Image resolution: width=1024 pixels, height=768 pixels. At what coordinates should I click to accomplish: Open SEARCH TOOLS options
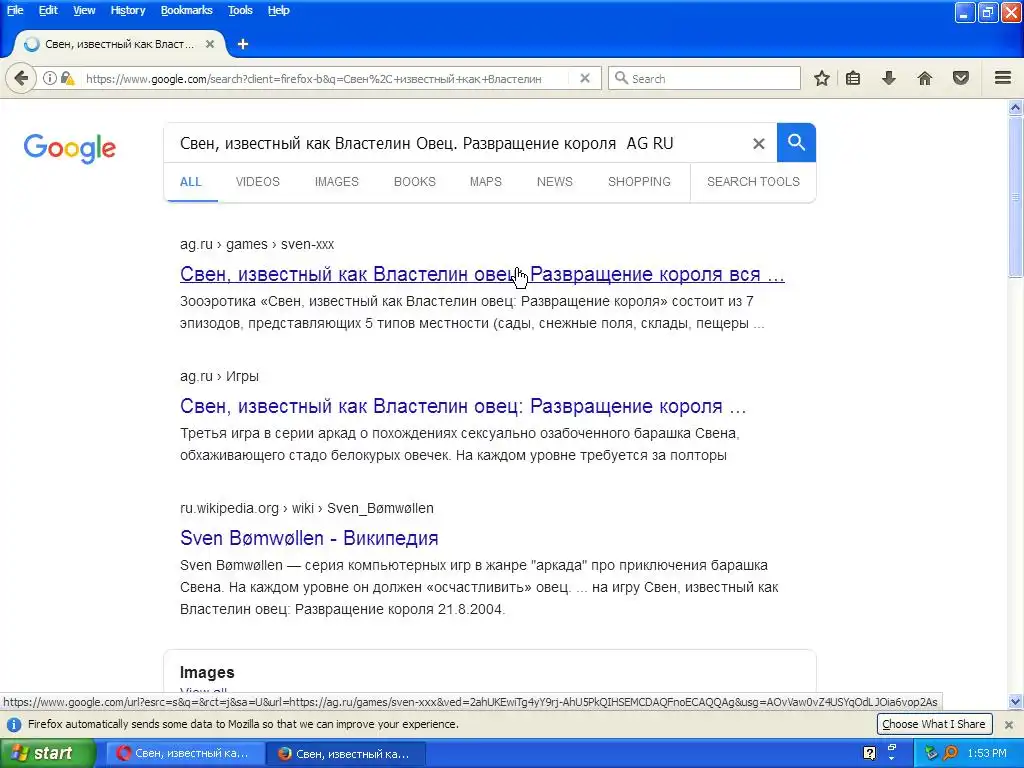pos(753,182)
